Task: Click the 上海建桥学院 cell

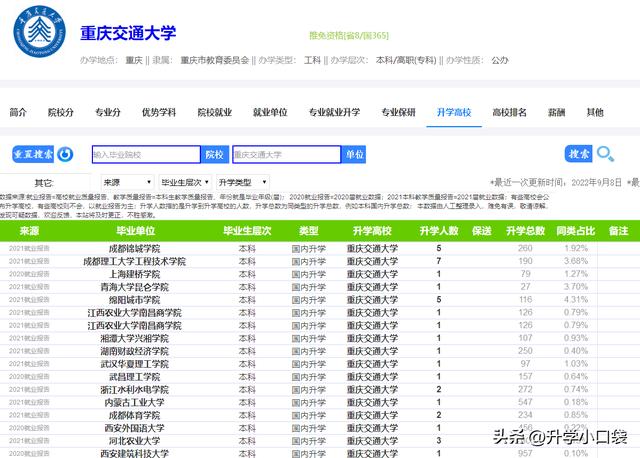Action: pos(134,274)
